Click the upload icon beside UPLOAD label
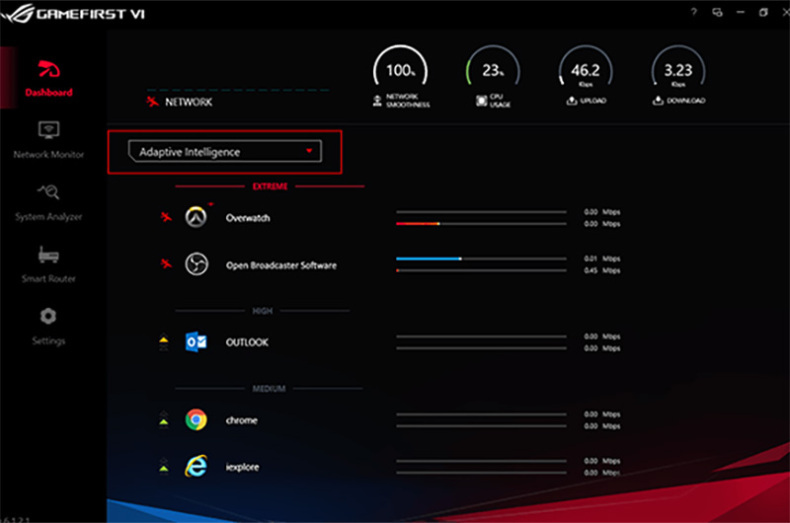 pos(571,101)
